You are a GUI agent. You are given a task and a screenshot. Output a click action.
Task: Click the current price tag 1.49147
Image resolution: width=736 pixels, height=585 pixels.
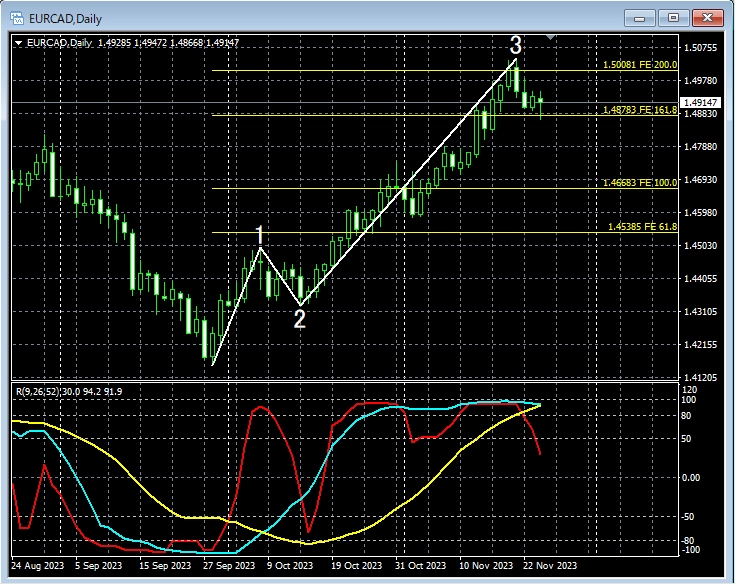pos(700,102)
